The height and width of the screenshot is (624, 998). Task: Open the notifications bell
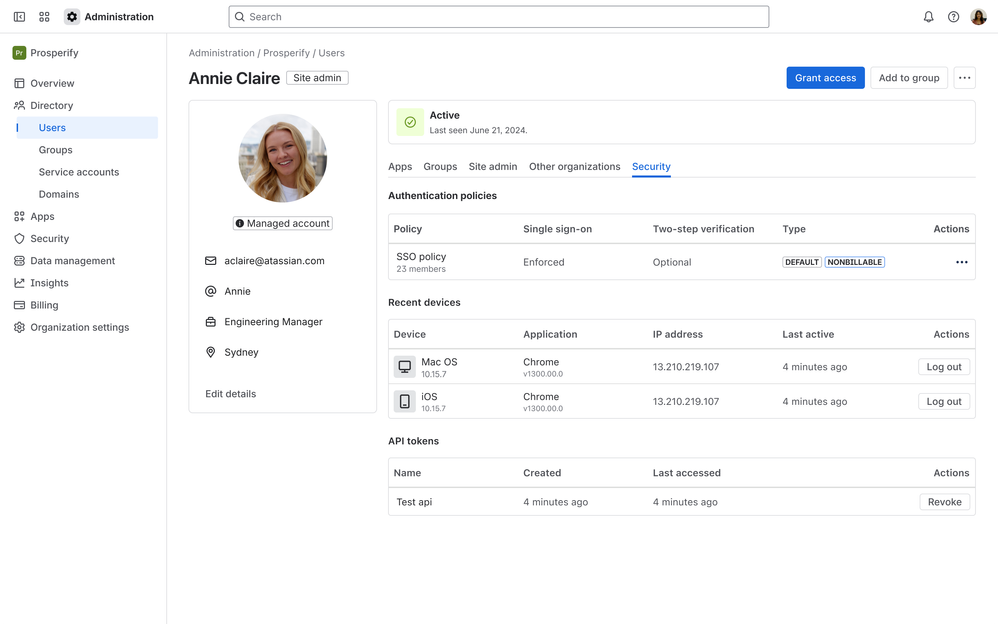click(x=928, y=17)
